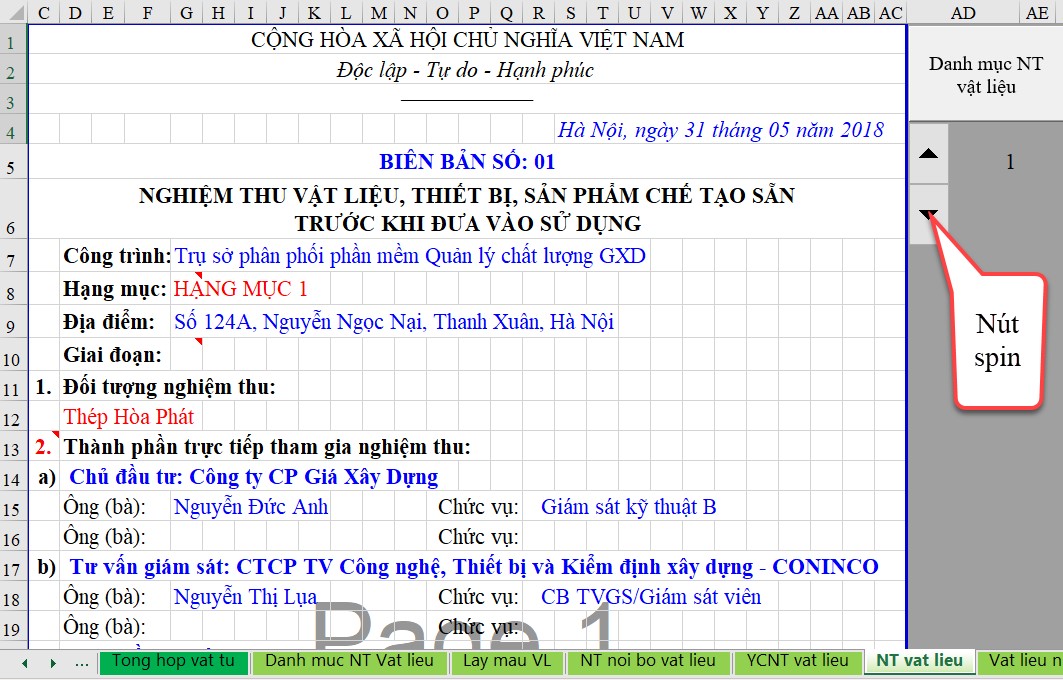1063x680 pixels.
Task: Open the YCNT vat lieu sheet tab
Action: click(x=797, y=661)
